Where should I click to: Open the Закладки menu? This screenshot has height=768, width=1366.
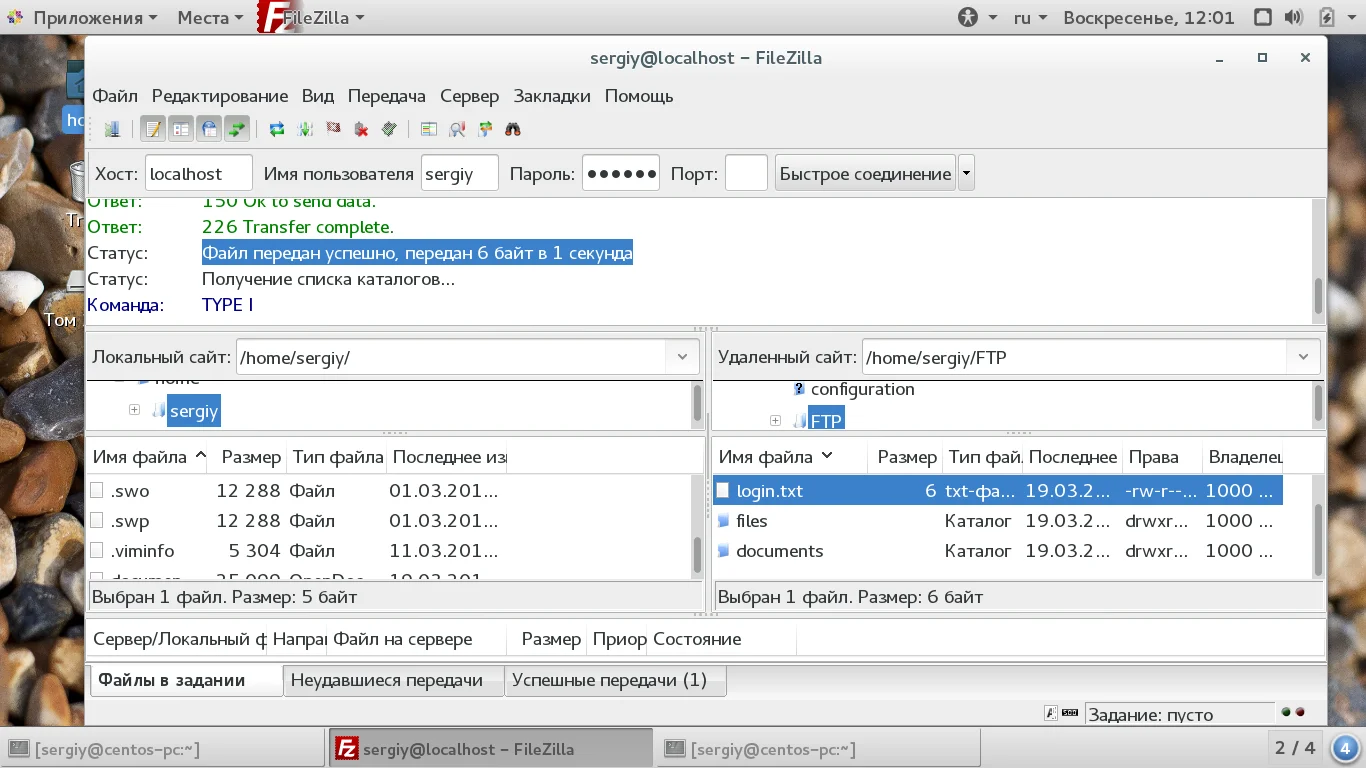(552, 96)
